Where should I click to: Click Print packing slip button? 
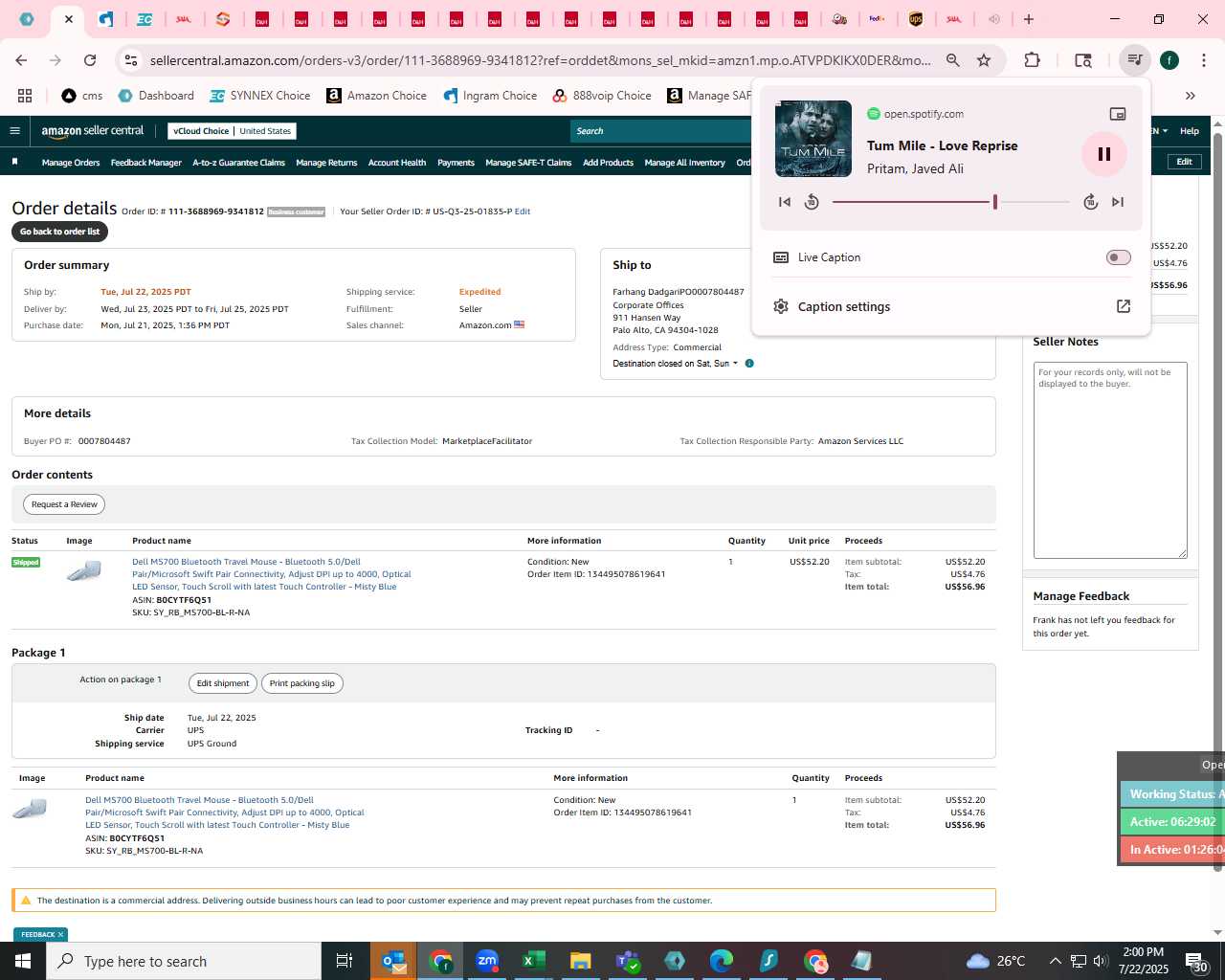[302, 683]
